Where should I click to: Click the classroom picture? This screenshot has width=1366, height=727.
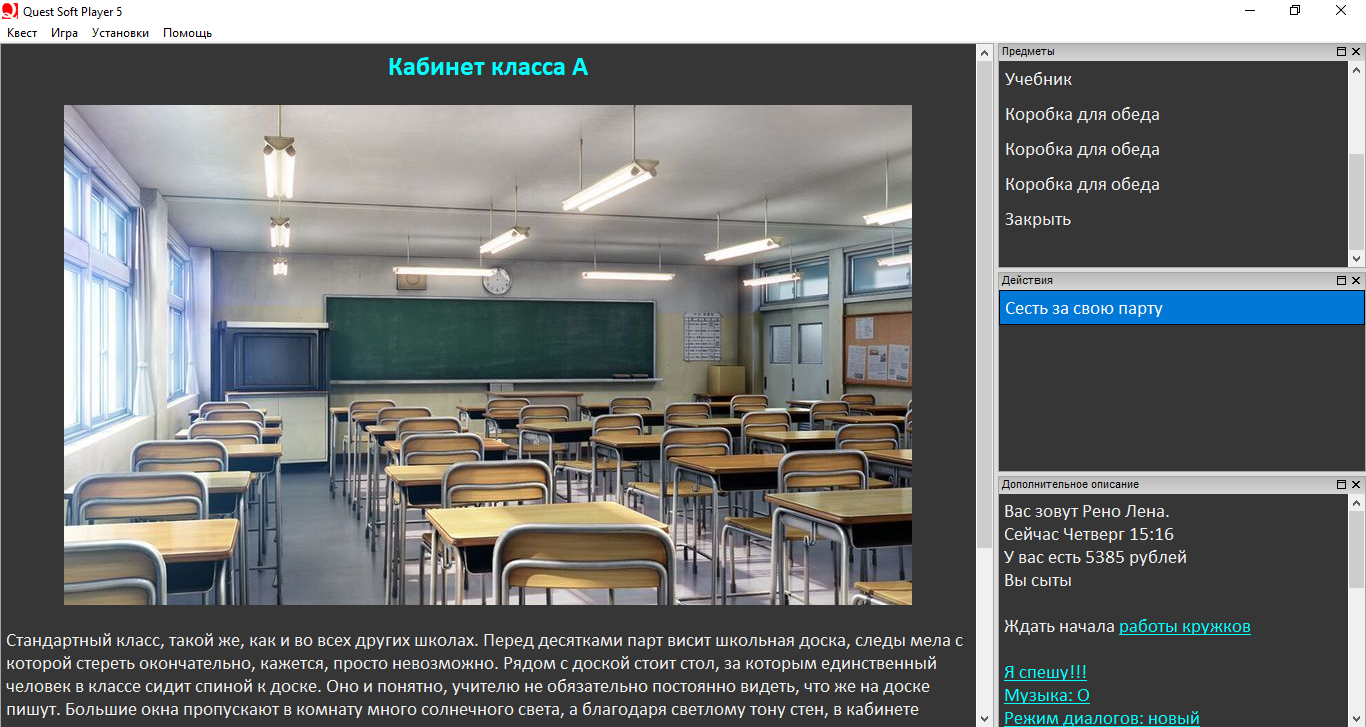pyautogui.click(x=488, y=355)
